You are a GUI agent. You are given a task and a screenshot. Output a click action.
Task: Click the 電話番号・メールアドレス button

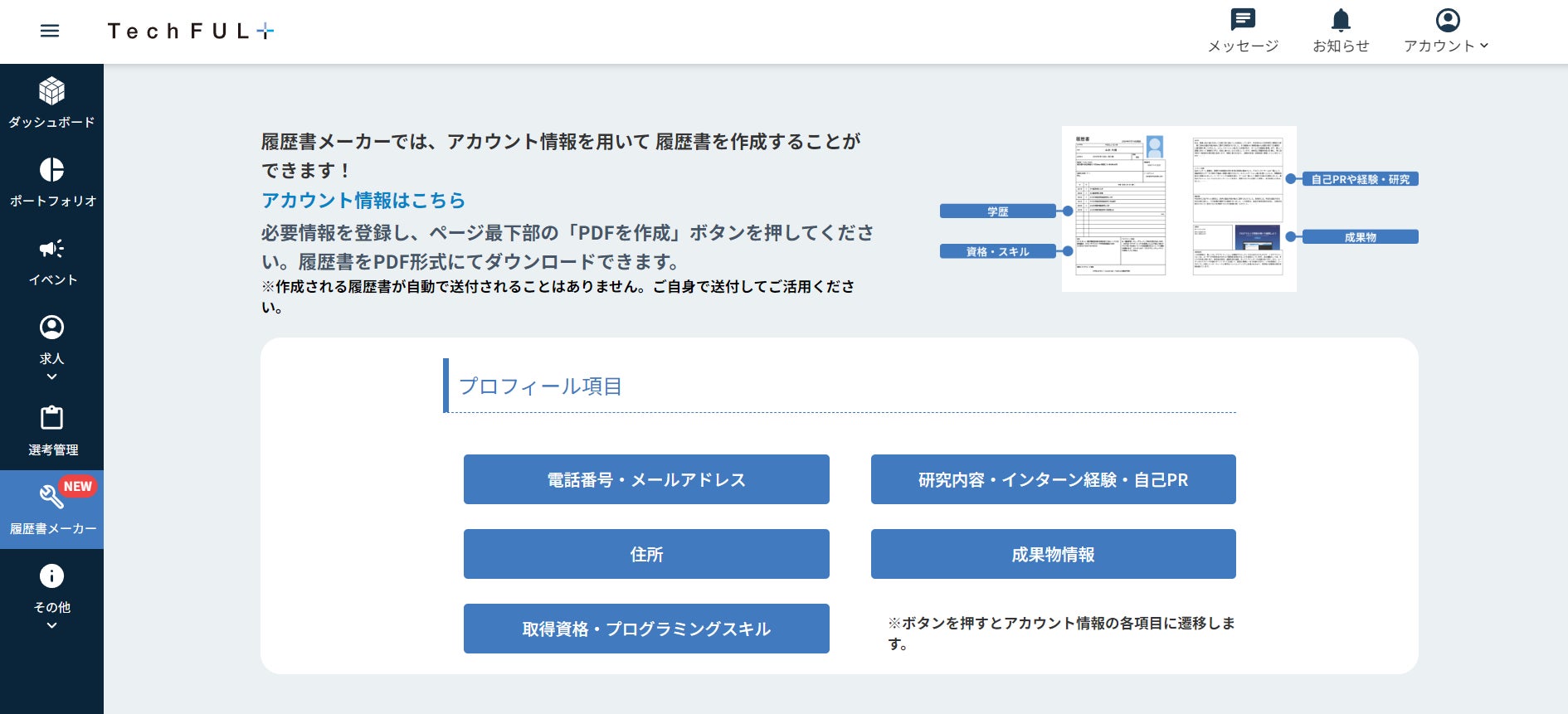646,479
